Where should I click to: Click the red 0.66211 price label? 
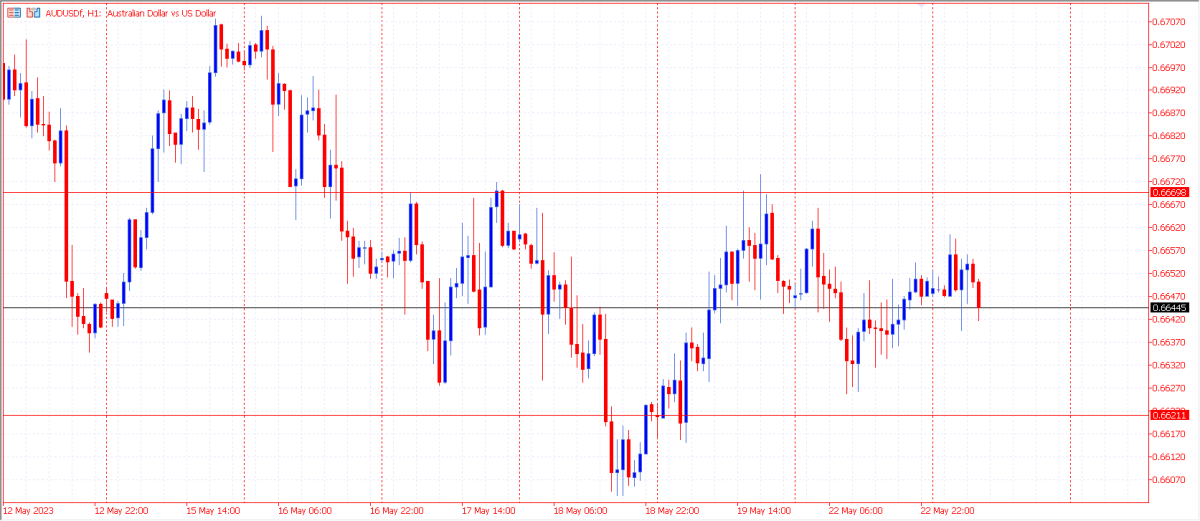point(1169,414)
